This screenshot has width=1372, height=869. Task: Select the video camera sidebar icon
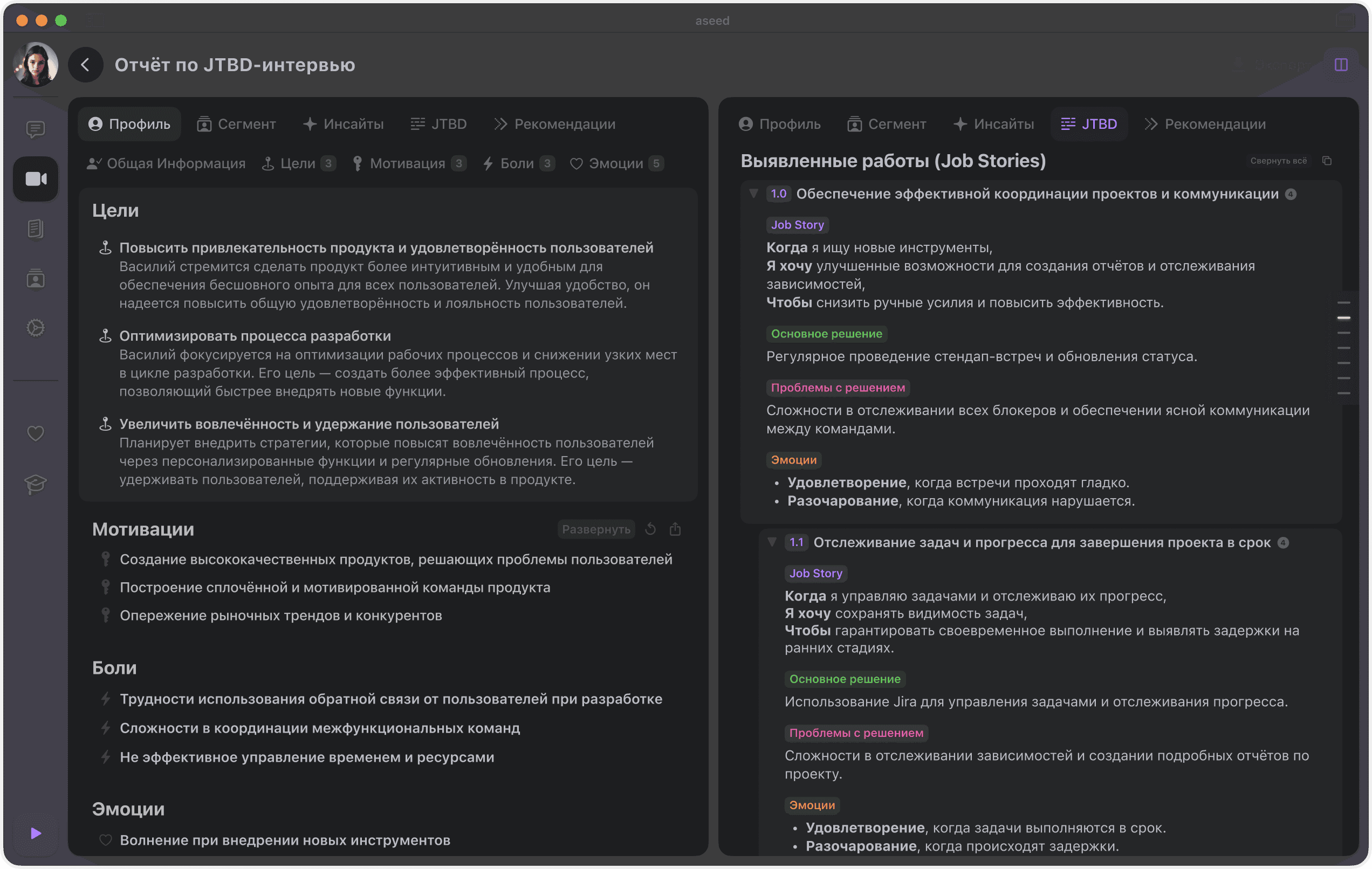pos(36,180)
